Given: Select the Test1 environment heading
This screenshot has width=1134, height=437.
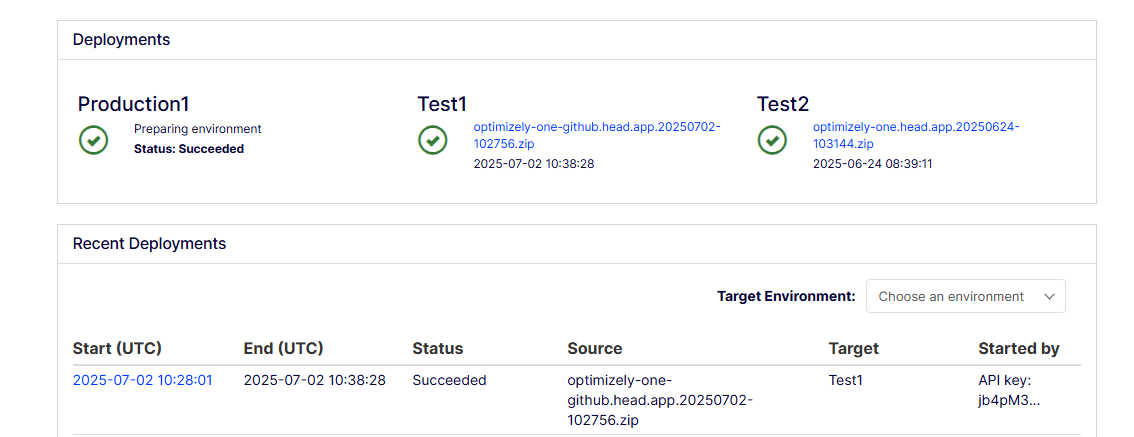Looking at the screenshot, I should coord(442,104).
